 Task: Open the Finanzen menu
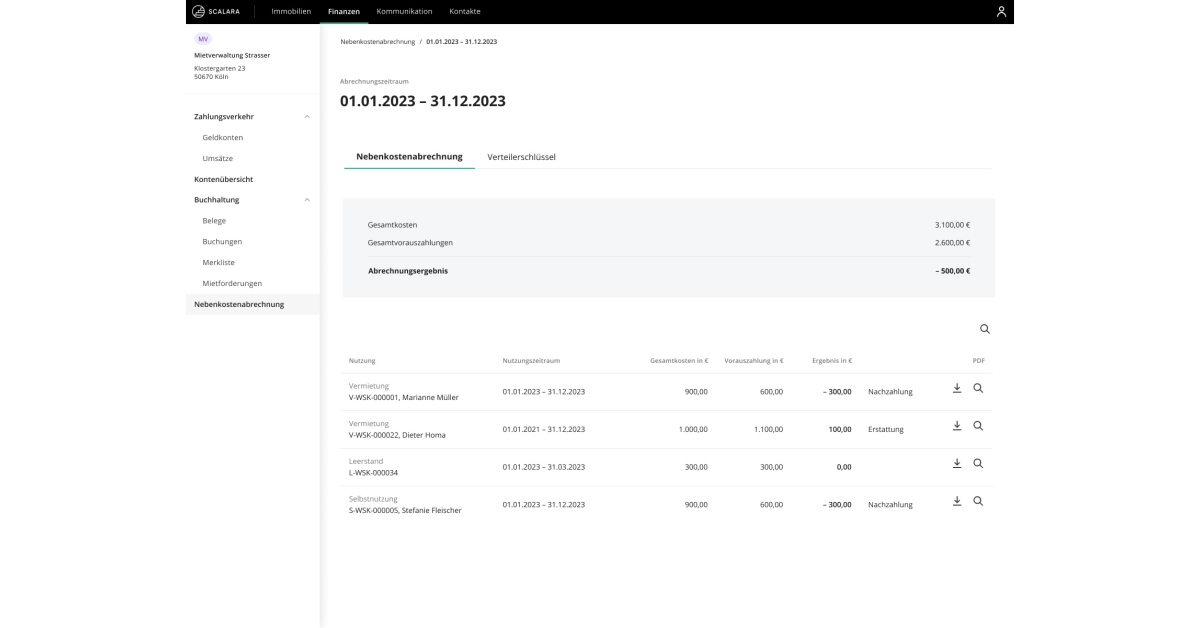coord(345,11)
